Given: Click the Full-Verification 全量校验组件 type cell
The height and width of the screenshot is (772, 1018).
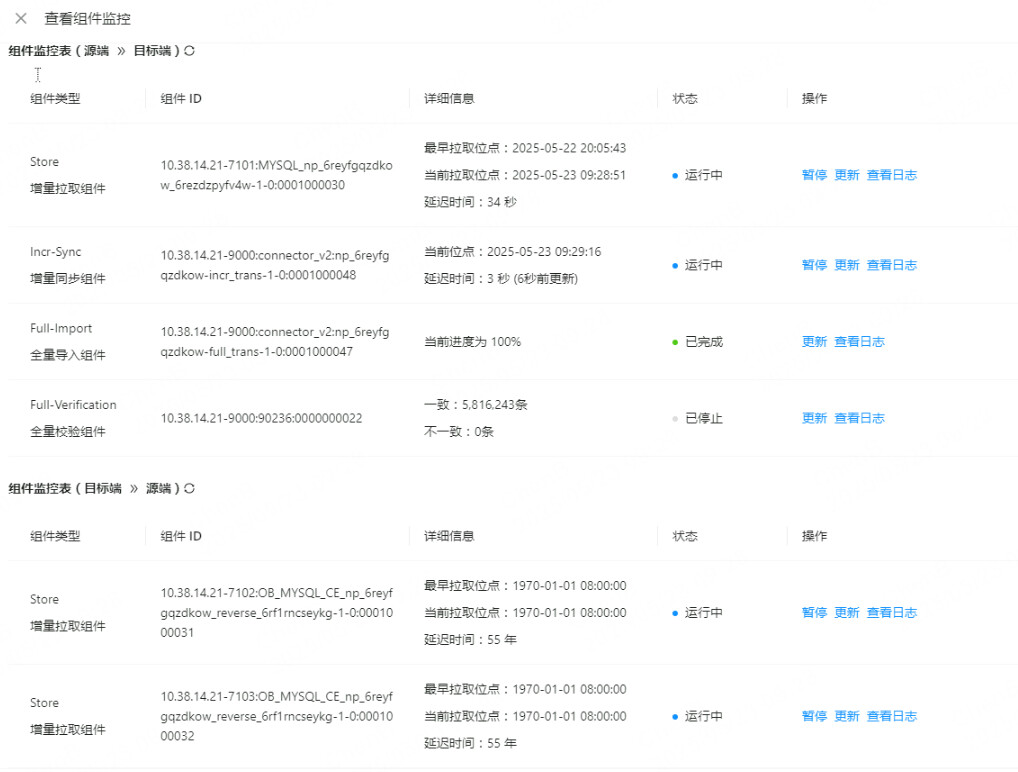Looking at the screenshot, I should (73, 418).
